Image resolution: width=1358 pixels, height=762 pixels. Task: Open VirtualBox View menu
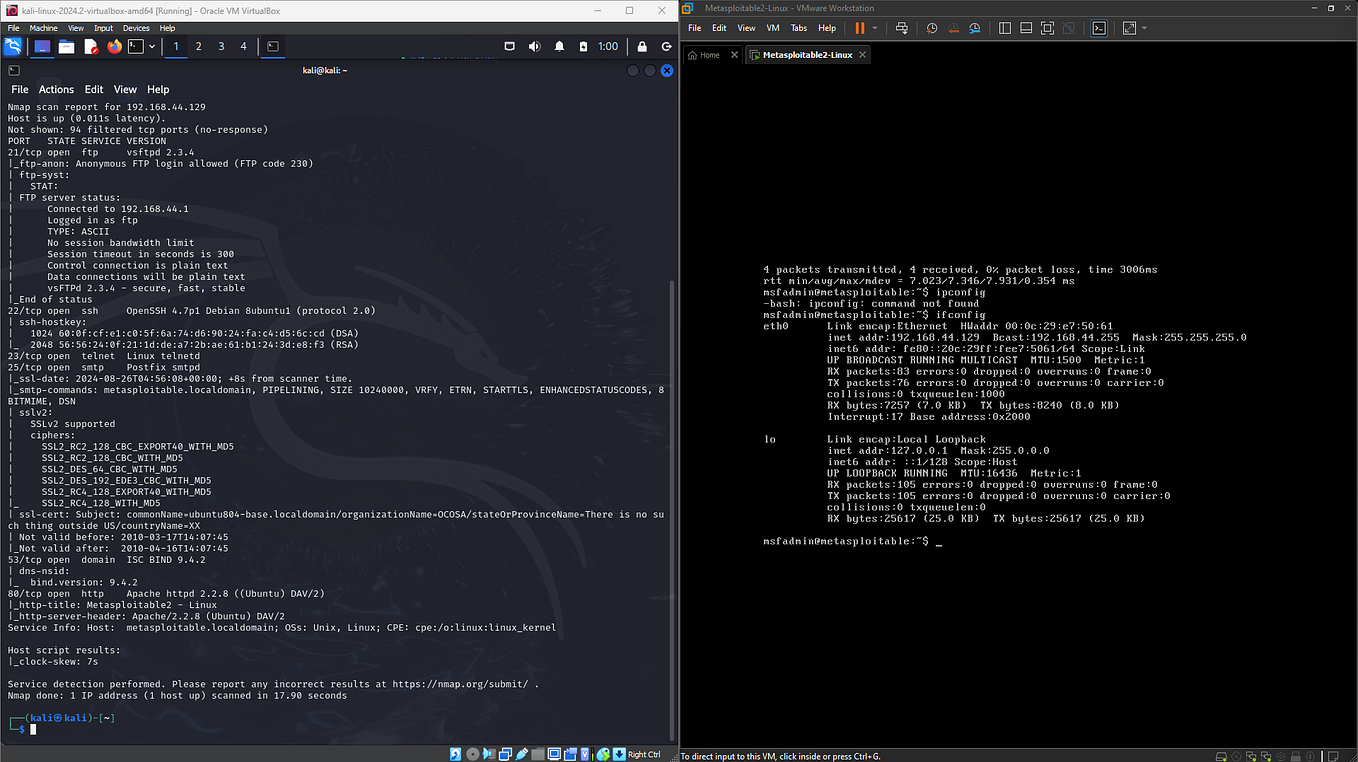click(x=76, y=28)
